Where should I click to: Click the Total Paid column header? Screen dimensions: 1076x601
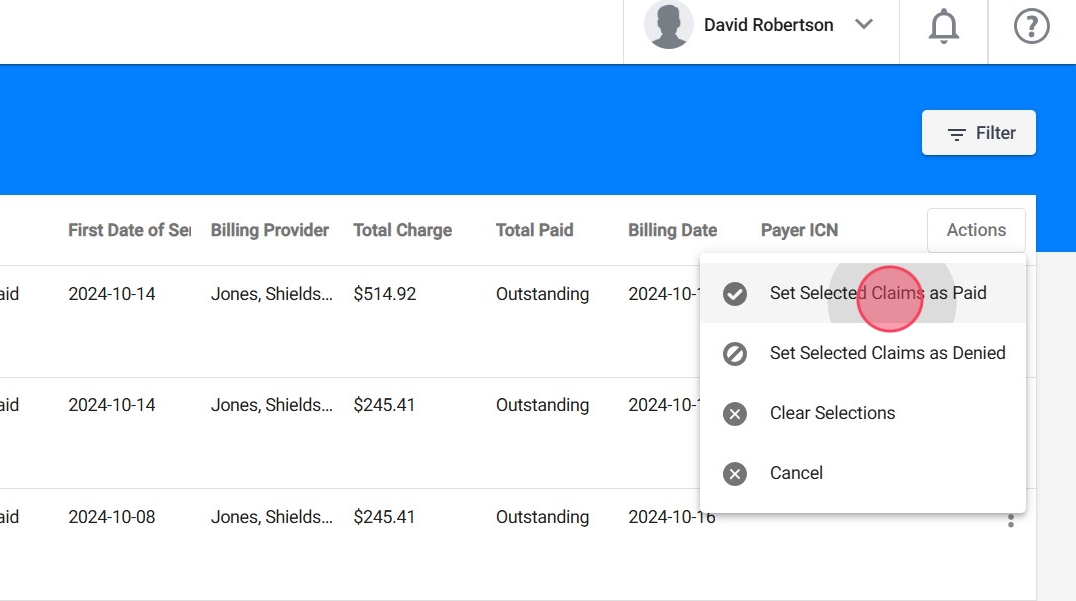tap(534, 230)
